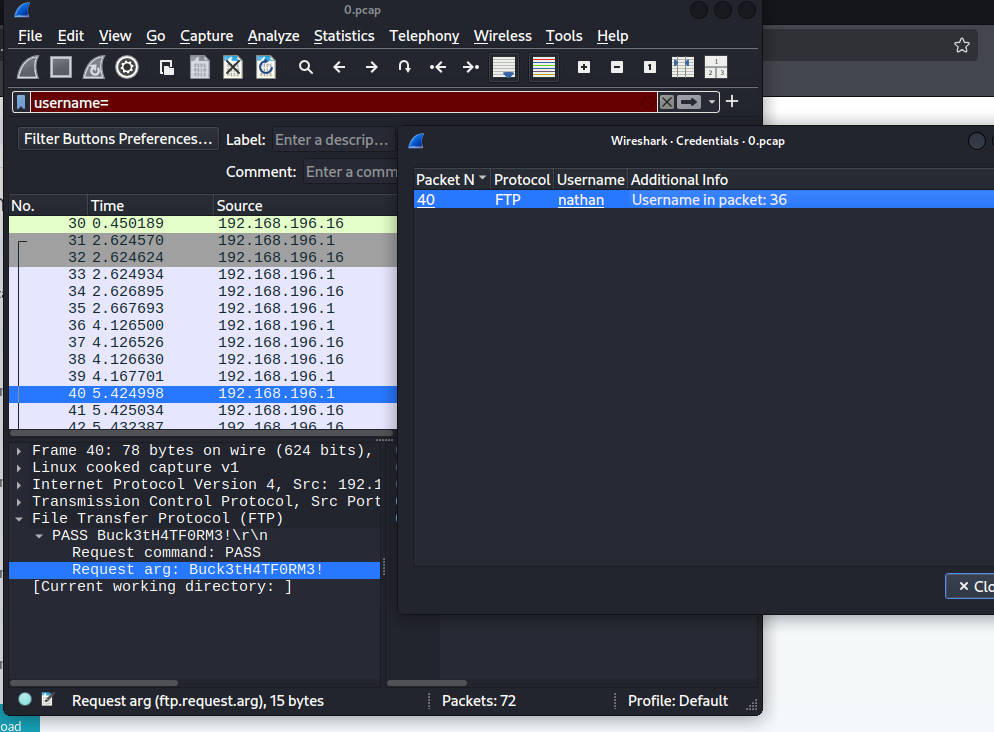Go back in packet history
This screenshot has height=732, width=994.
pyautogui.click(x=339, y=67)
